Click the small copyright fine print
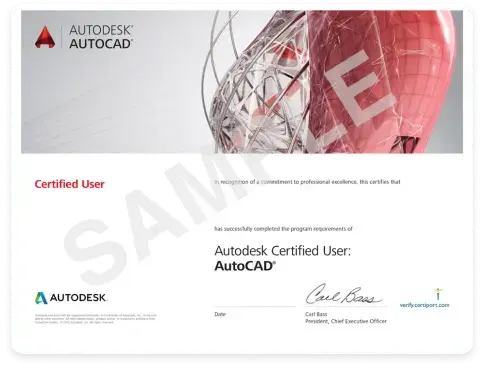Image resolution: width=484 pixels, height=366 pixels. (96, 319)
